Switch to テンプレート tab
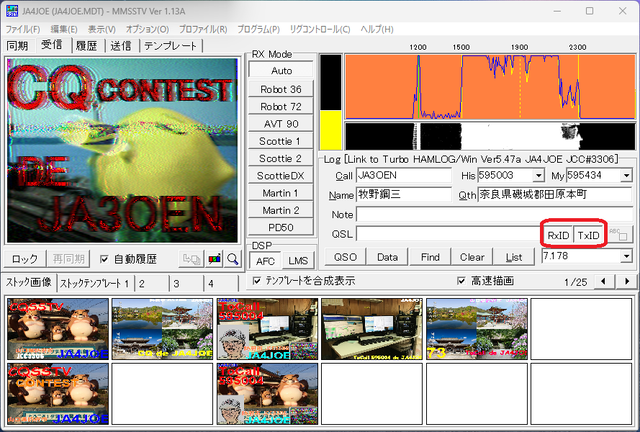The height and width of the screenshot is (432, 640). [x=170, y=46]
